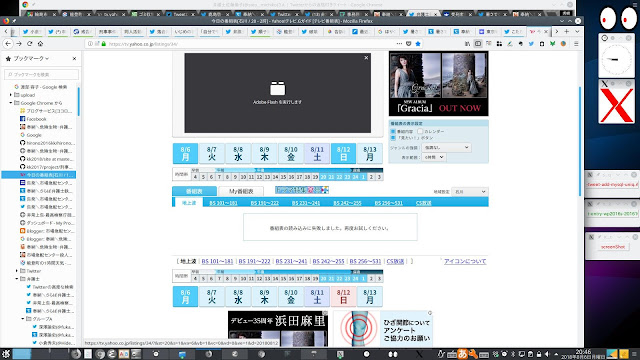Open the library icon in Firefox toolbar

[x=467, y=44]
